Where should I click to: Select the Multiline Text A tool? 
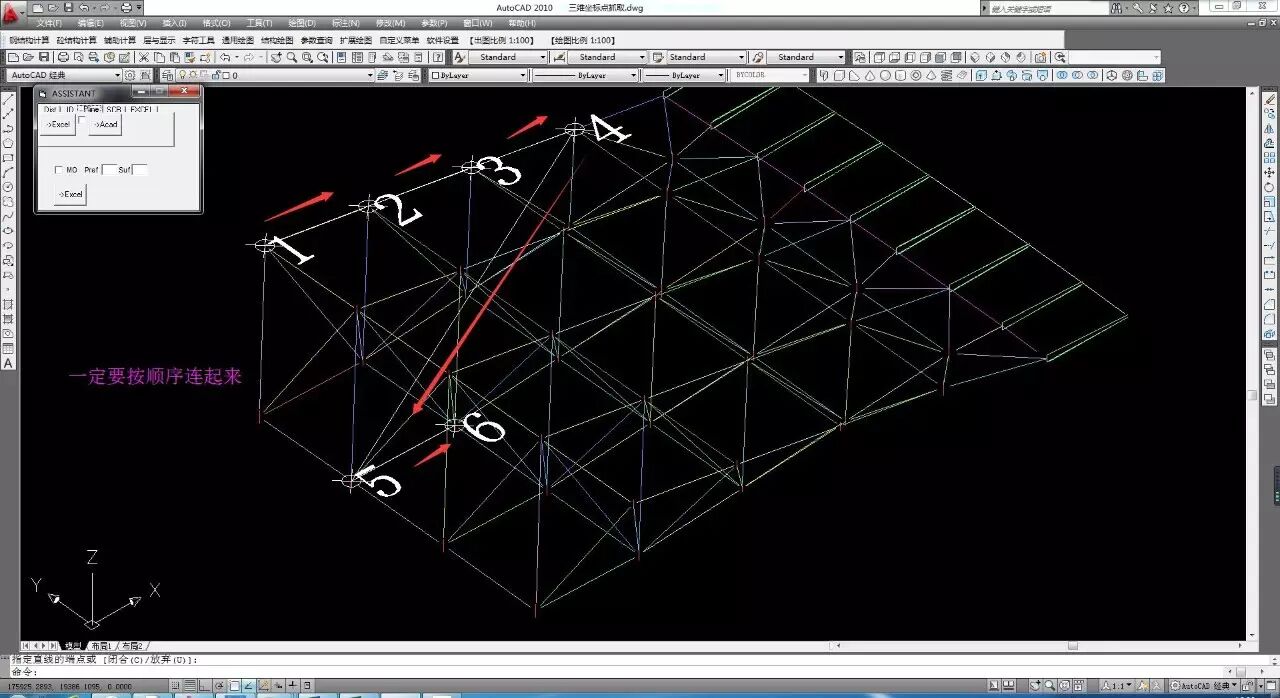click(x=8, y=364)
